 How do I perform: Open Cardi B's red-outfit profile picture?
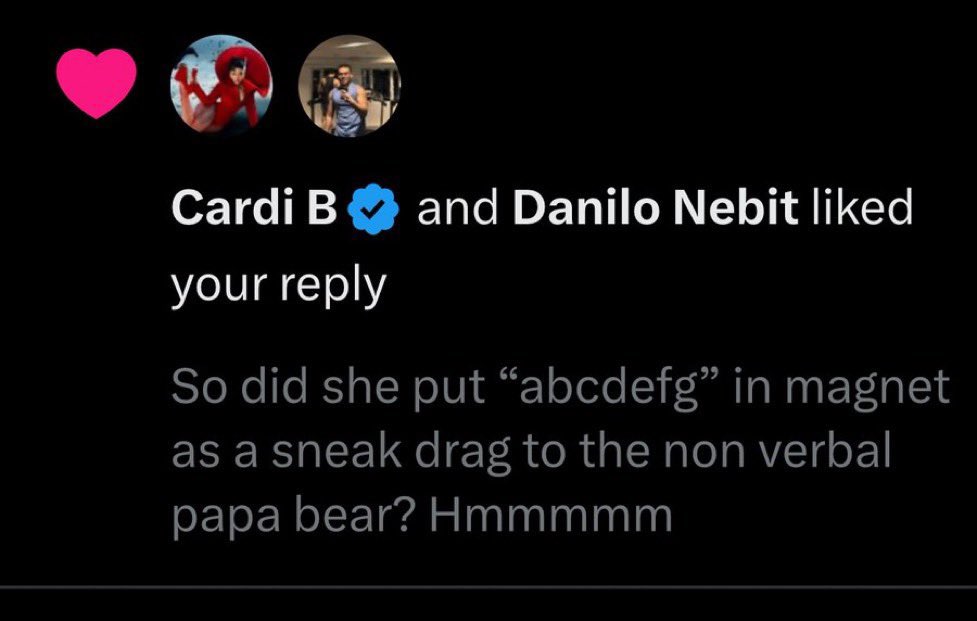coord(221,85)
